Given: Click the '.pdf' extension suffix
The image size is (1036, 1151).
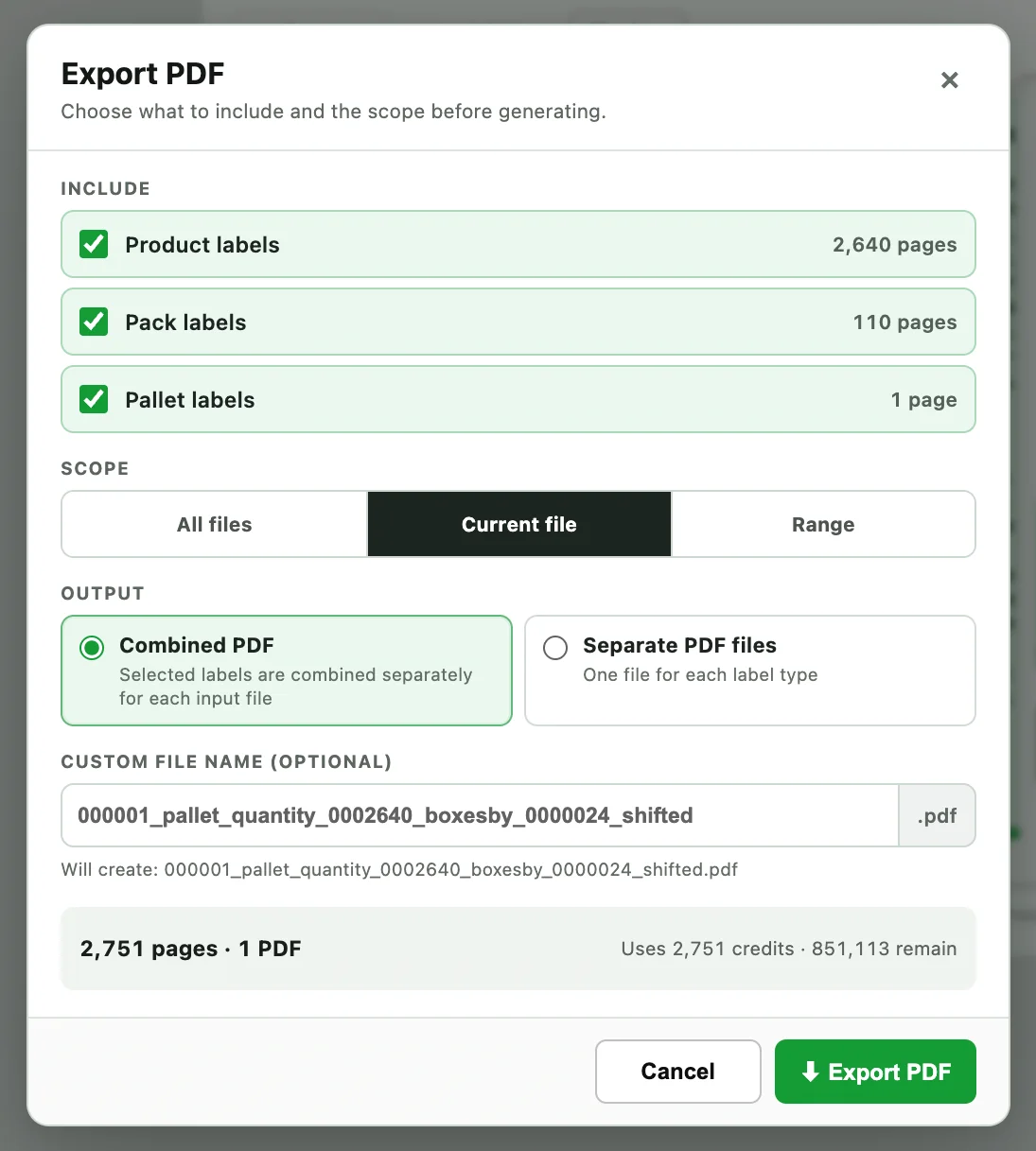Looking at the screenshot, I should click(x=937, y=815).
